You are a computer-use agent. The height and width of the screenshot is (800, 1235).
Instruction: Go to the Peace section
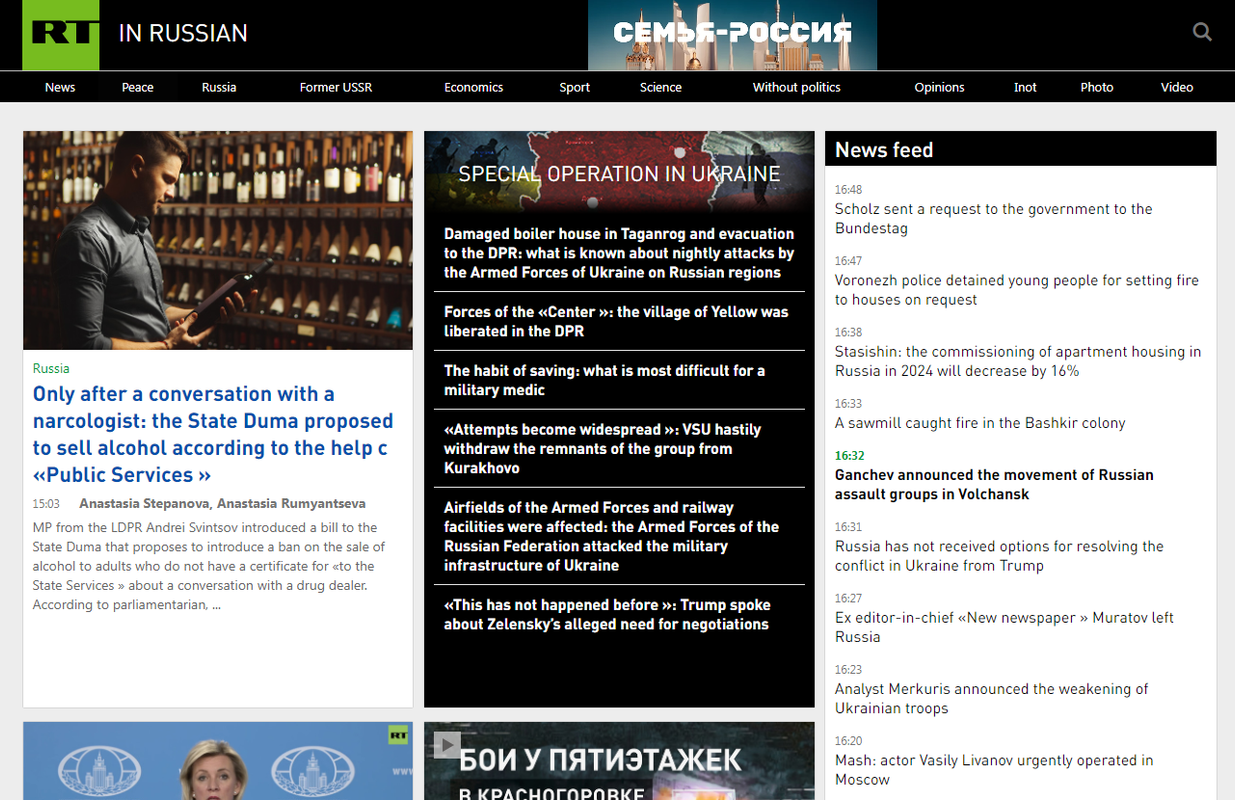[x=138, y=87]
